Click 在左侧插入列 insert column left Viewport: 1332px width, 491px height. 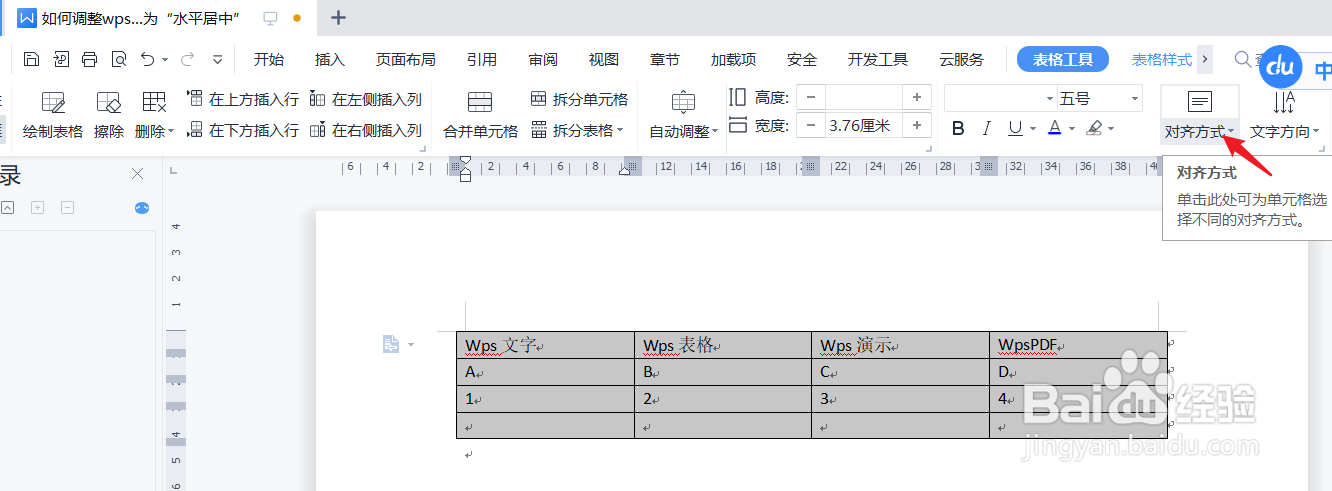click(x=365, y=99)
